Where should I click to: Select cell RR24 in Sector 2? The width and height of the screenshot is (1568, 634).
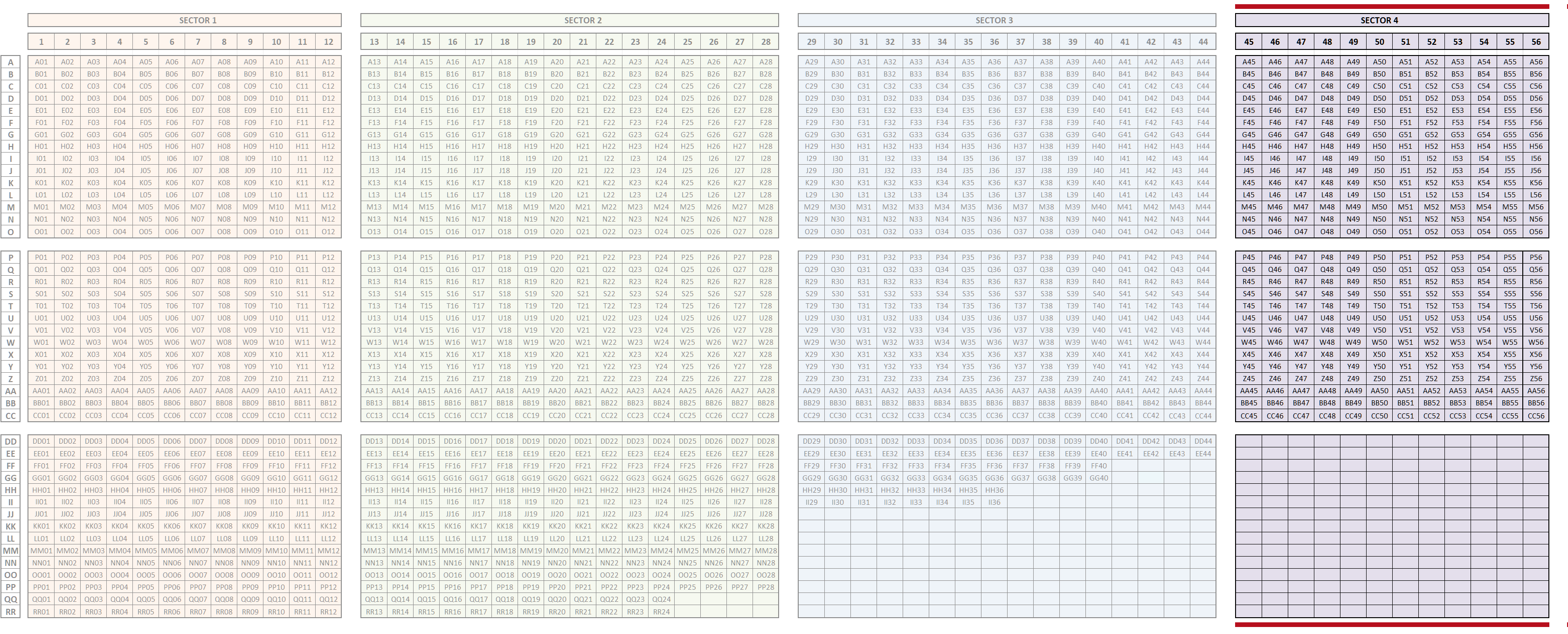(661, 612)
